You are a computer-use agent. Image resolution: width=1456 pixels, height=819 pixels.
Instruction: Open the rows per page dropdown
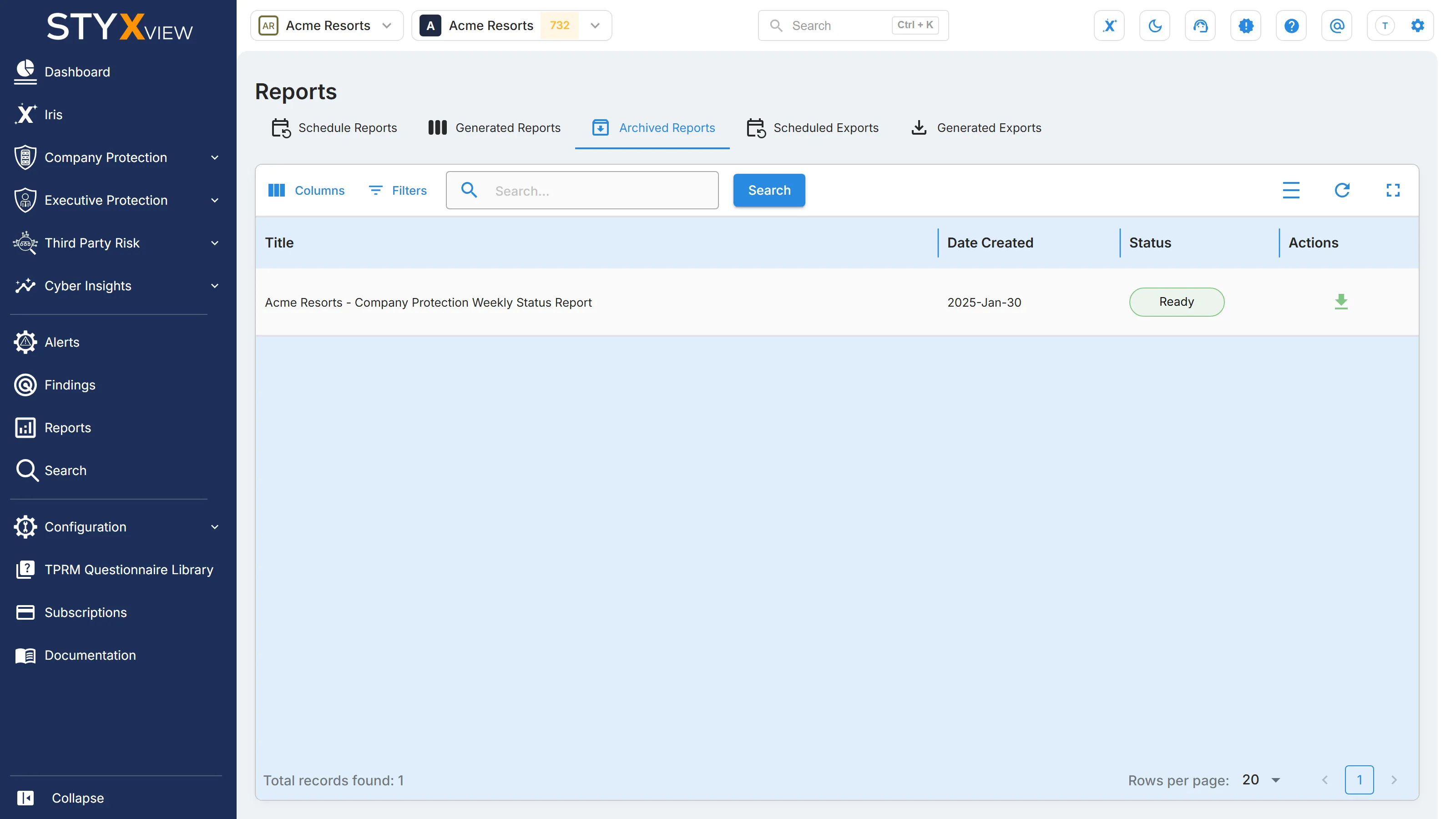pyautogui.click(x=1262, y=780)
